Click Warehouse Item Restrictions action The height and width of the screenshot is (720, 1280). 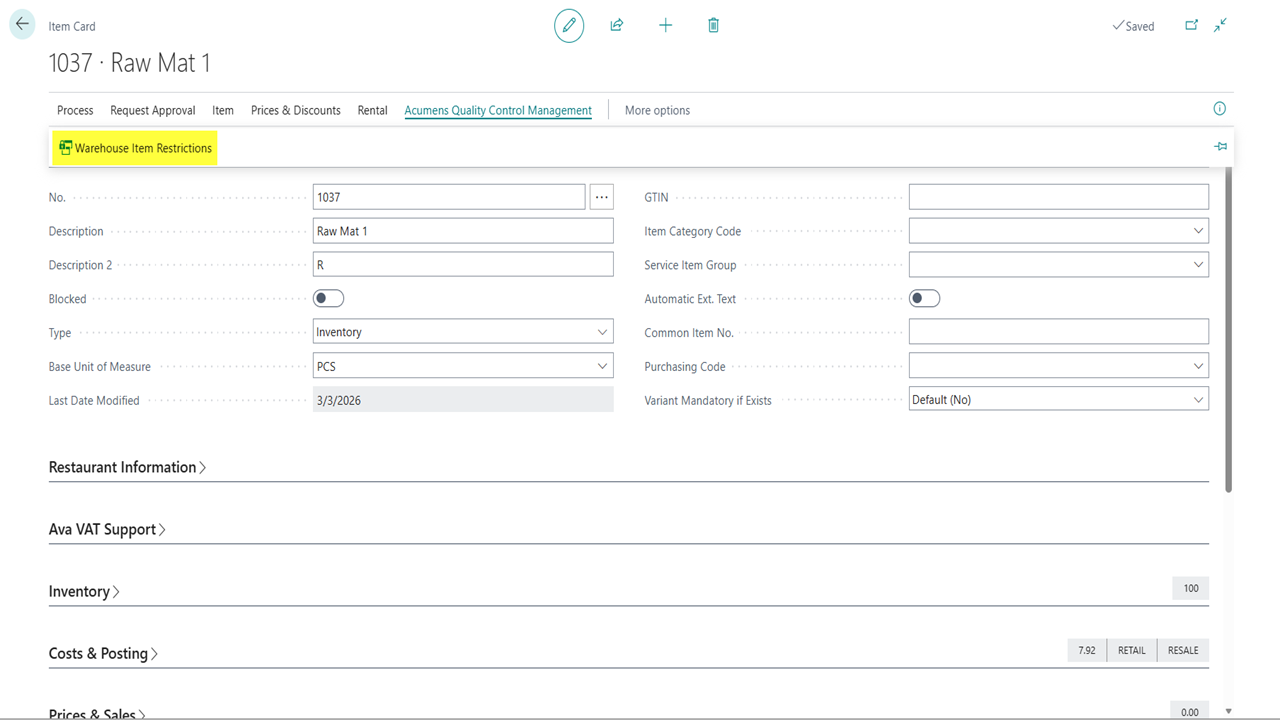[135, 148]
